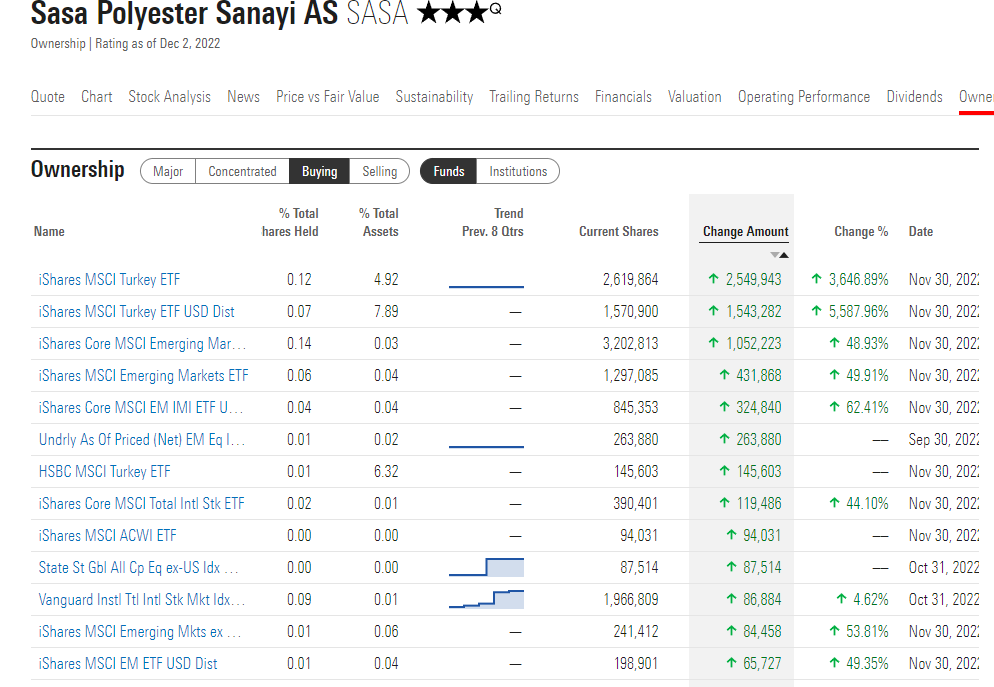
Task: Open iShares MSCI Emerging Mkts ex link
Action: [x=140, y=631]
